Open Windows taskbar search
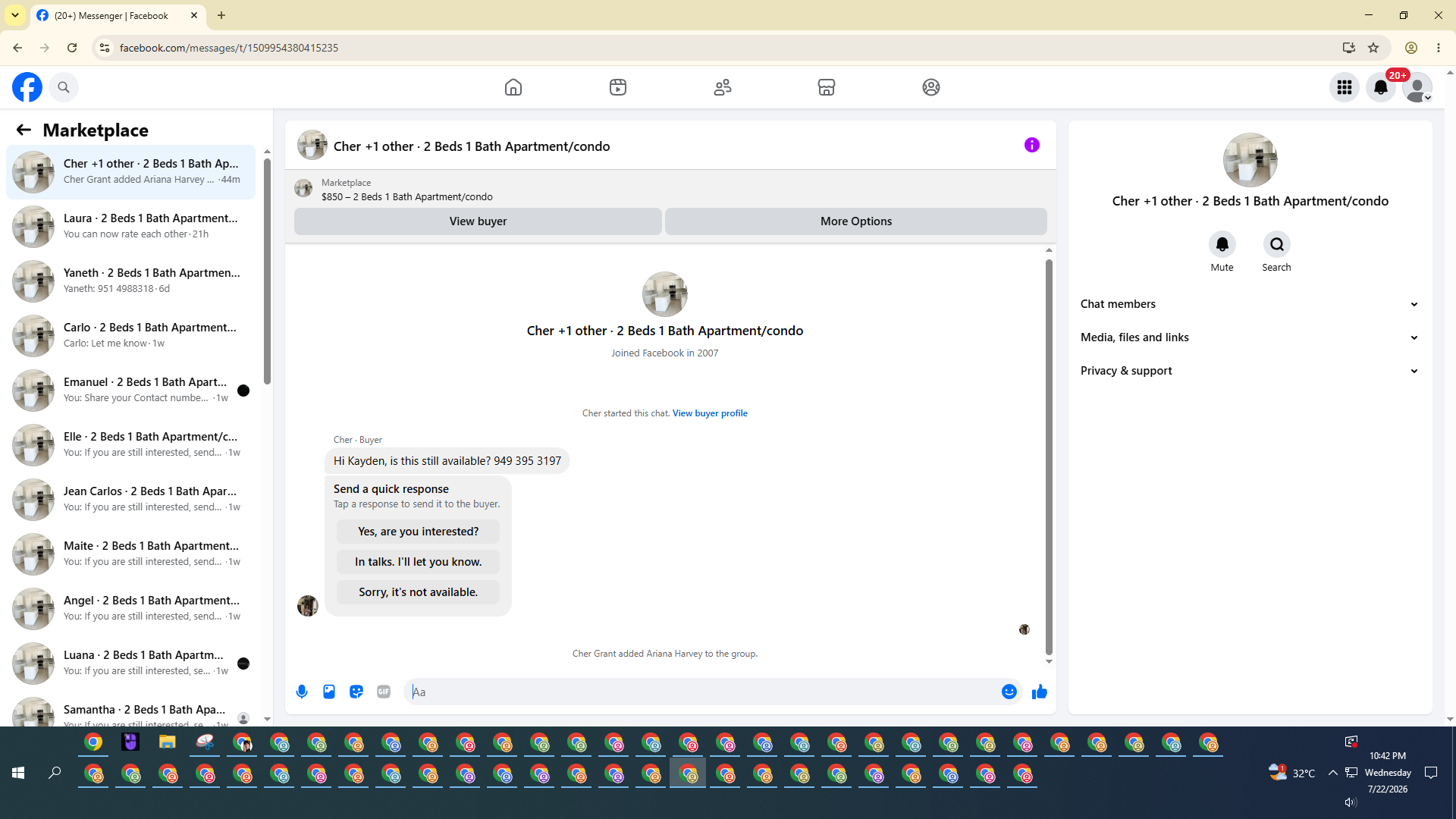This screenshot has width=1456, height=819. coord(55,773)
